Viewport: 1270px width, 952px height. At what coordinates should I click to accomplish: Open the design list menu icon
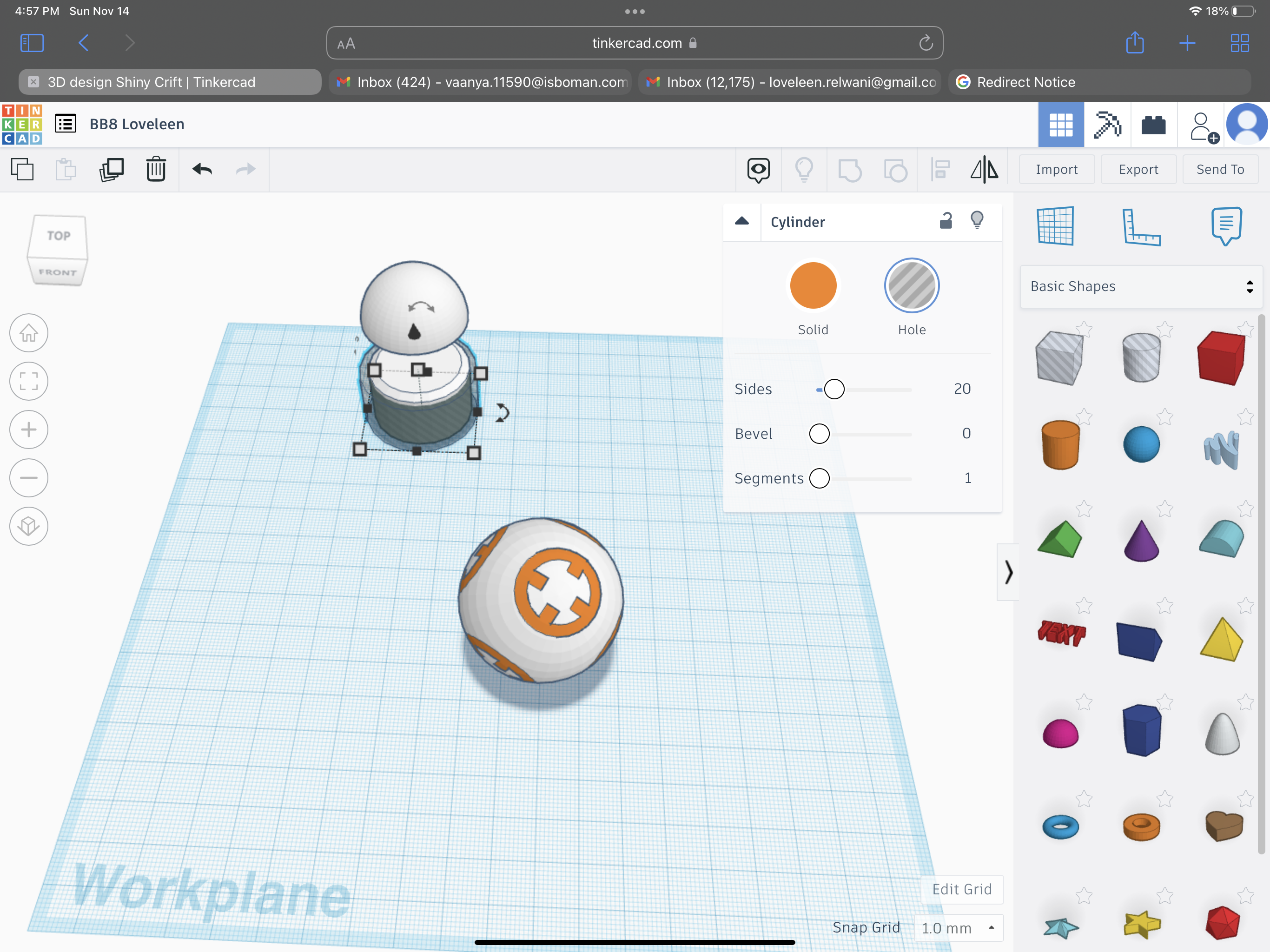coord(66,124)
